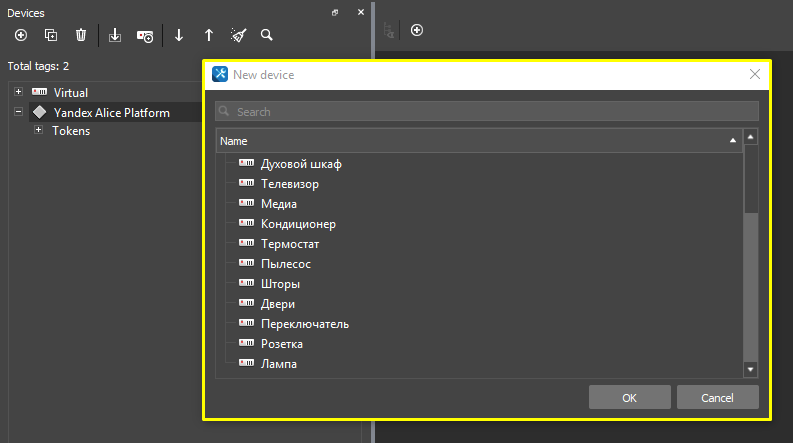Image resolution: width=793 pixels, height=443 pixels.
Task: Expand the Tokens tree node
Action: pos(39,130)
